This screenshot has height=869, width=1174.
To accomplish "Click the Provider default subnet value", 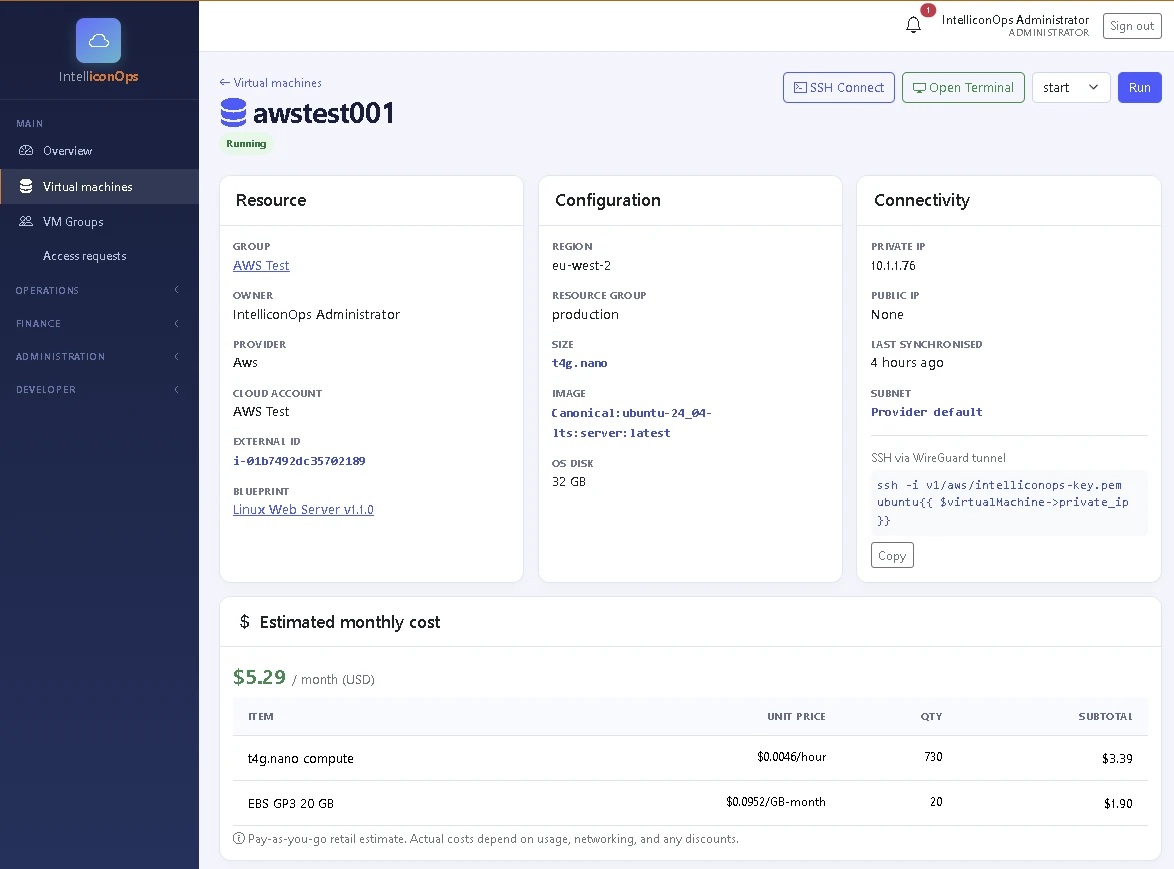I will pyautogui.click(x=926, y=412).
